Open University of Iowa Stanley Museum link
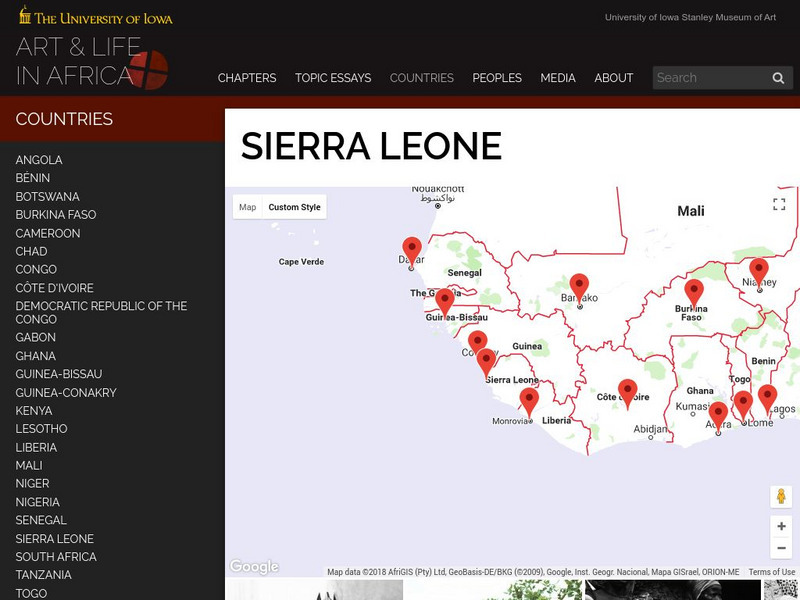 tap(690, 17)
